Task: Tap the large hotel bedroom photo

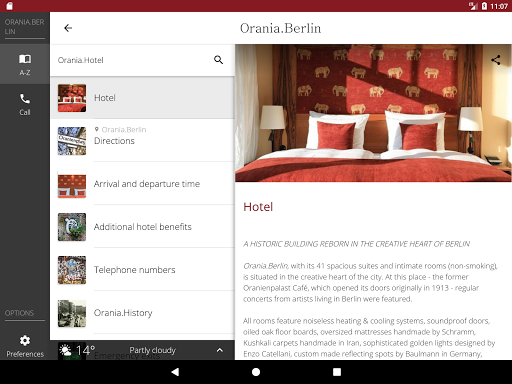Action: point(373,113)
